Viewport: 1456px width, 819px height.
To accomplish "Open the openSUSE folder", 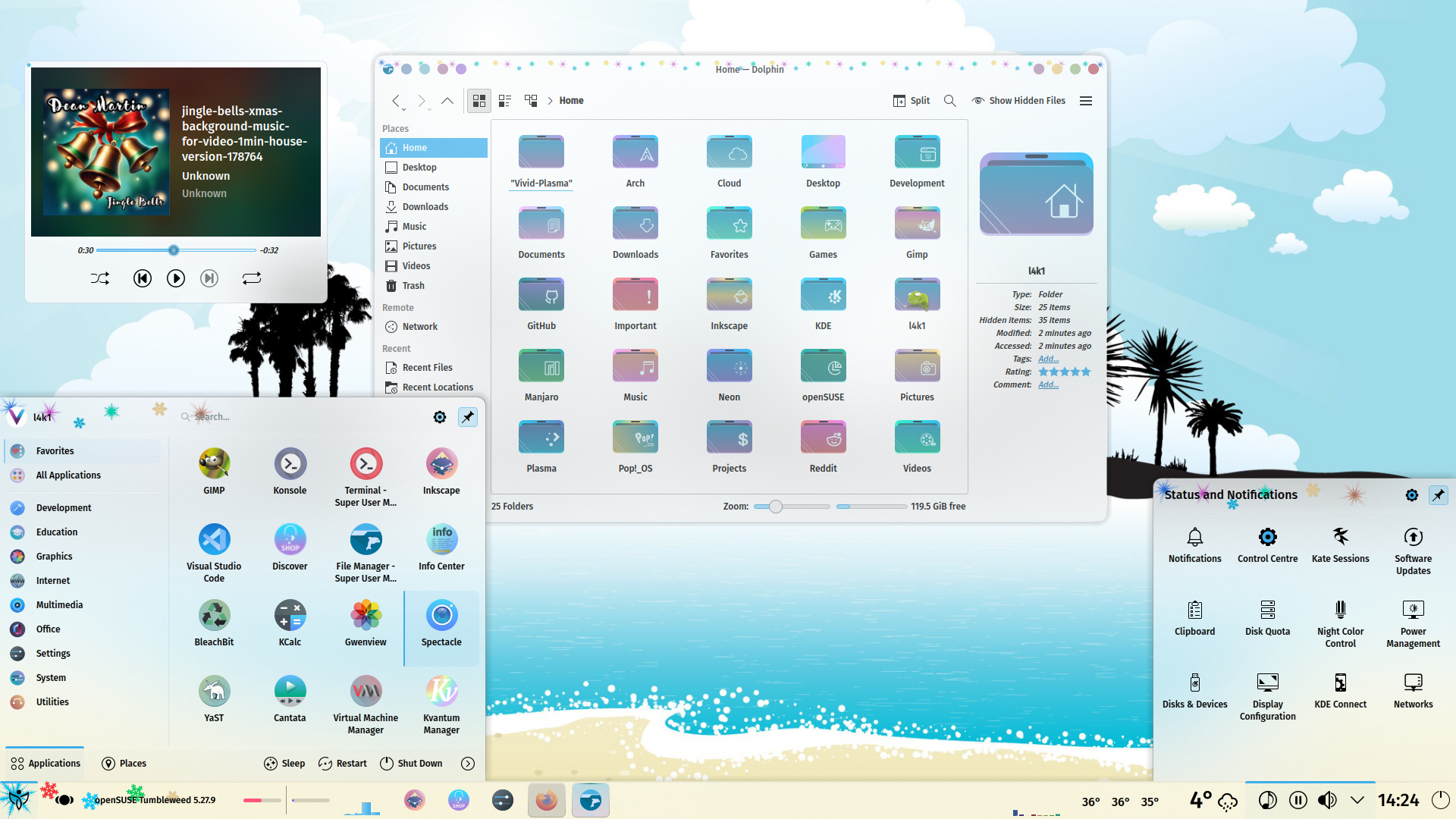I will click(823, 375).
